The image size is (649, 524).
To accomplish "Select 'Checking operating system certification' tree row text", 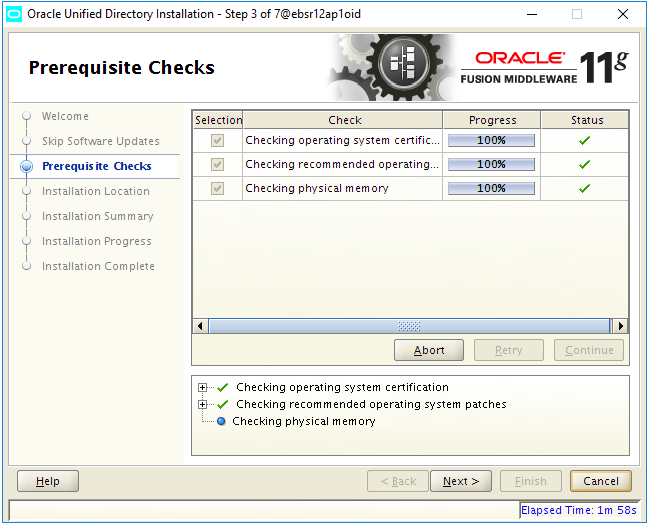I will 342,387.
